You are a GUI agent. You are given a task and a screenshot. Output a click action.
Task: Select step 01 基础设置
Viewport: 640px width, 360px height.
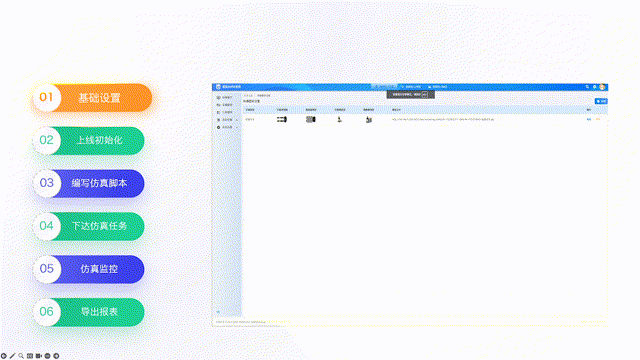click(x=92, y=98)
